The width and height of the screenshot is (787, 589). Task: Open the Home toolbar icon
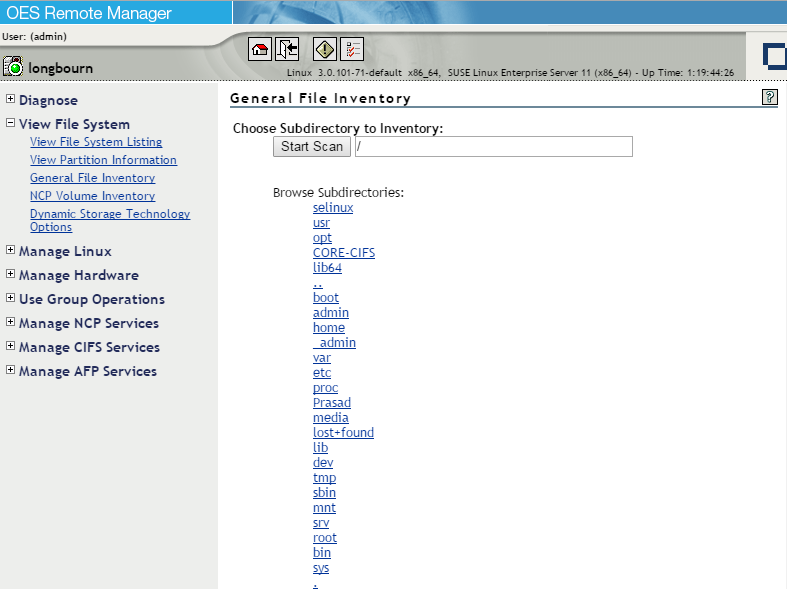click(x=259, y=49)
